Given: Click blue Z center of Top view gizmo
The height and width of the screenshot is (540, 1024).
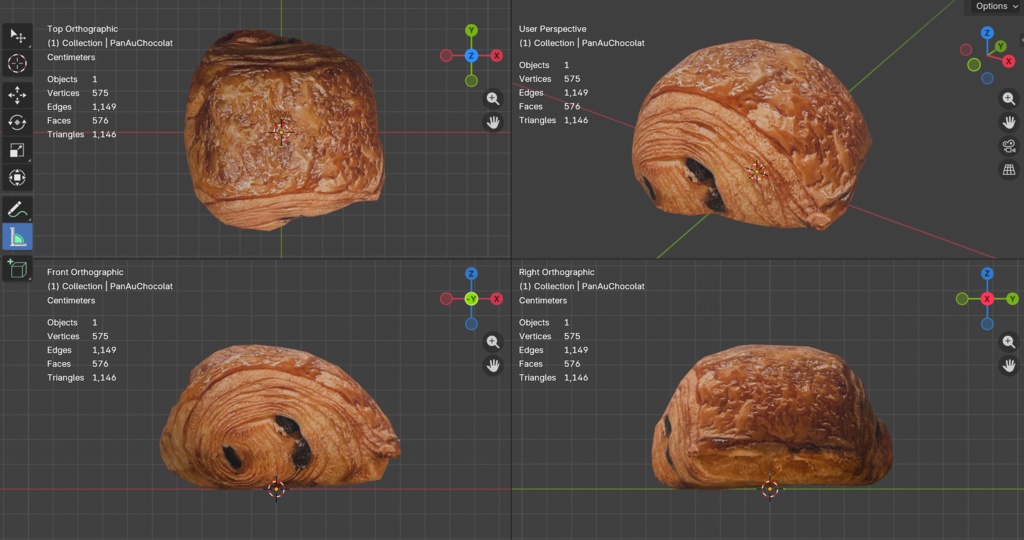Looking at the screenshot, I should pos(472,56).
